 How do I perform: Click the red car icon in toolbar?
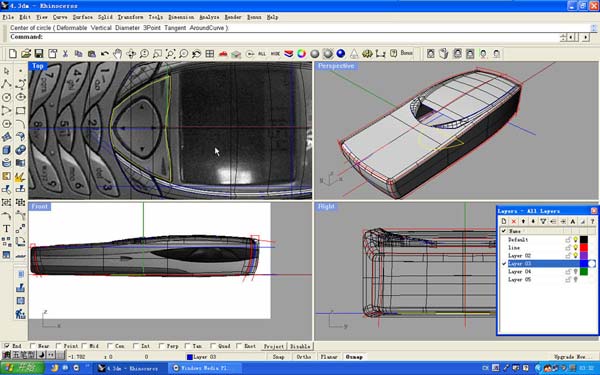pos(223,54)
